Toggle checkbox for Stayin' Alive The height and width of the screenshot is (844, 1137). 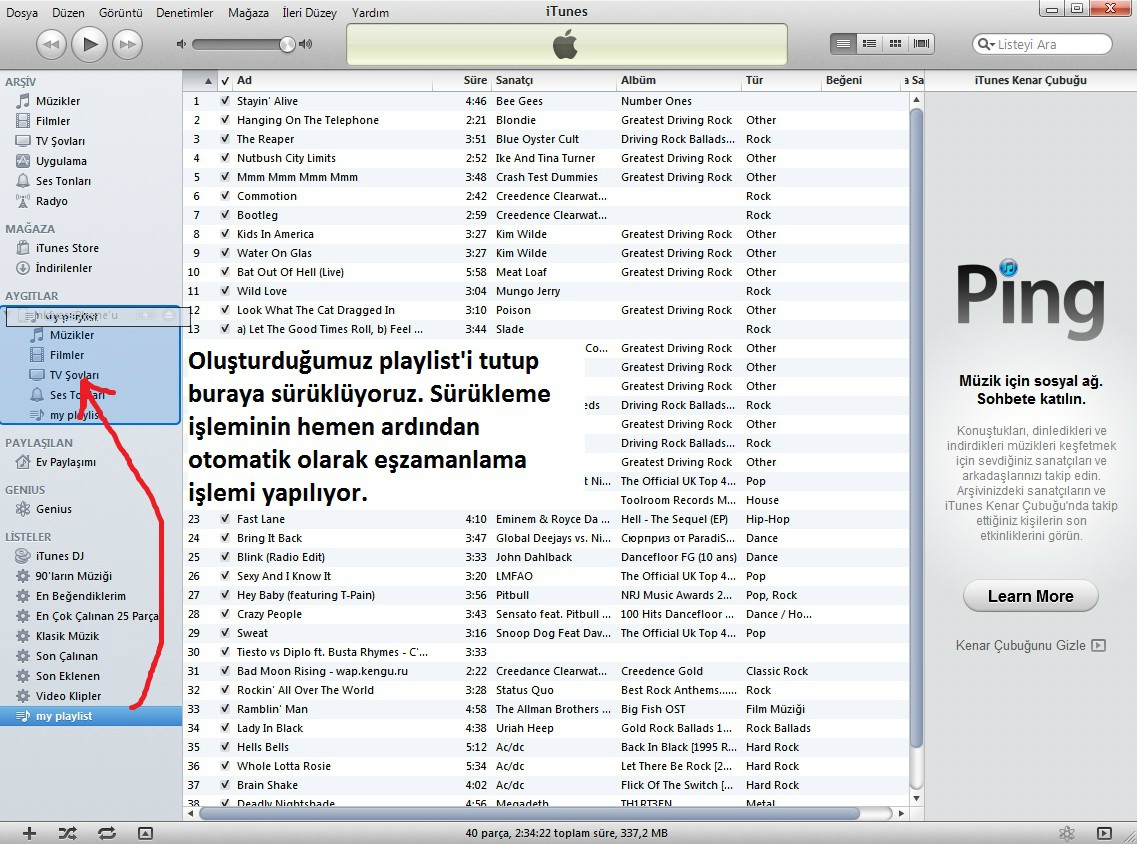coord(225,101)
